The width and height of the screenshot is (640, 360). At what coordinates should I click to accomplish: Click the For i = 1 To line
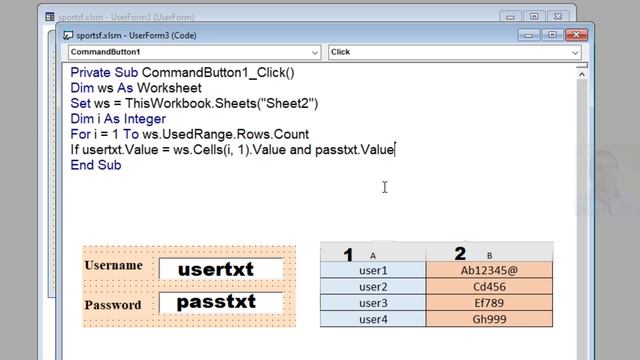pos(189,134)
